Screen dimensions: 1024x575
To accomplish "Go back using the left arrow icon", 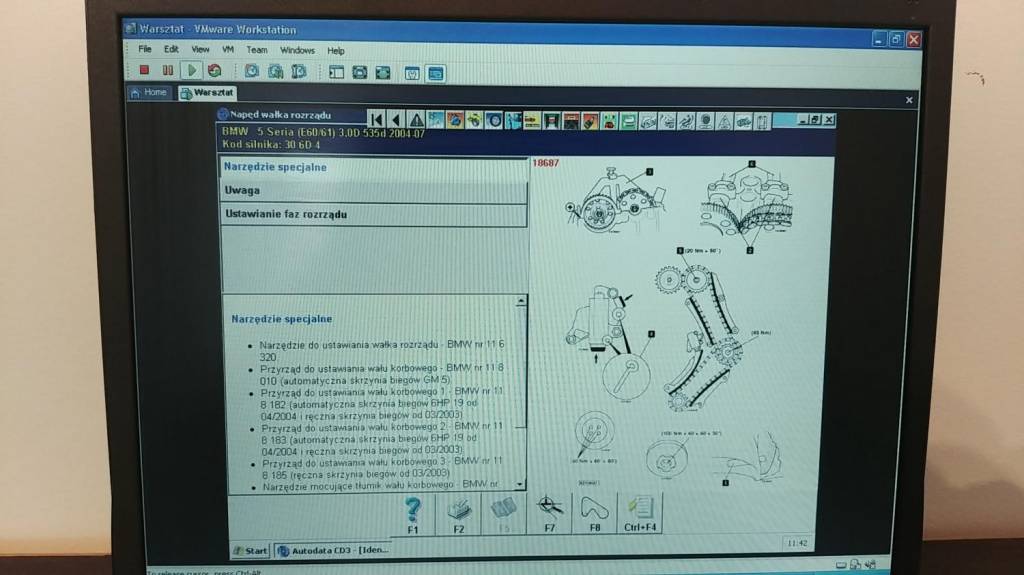I will [396, 120].
